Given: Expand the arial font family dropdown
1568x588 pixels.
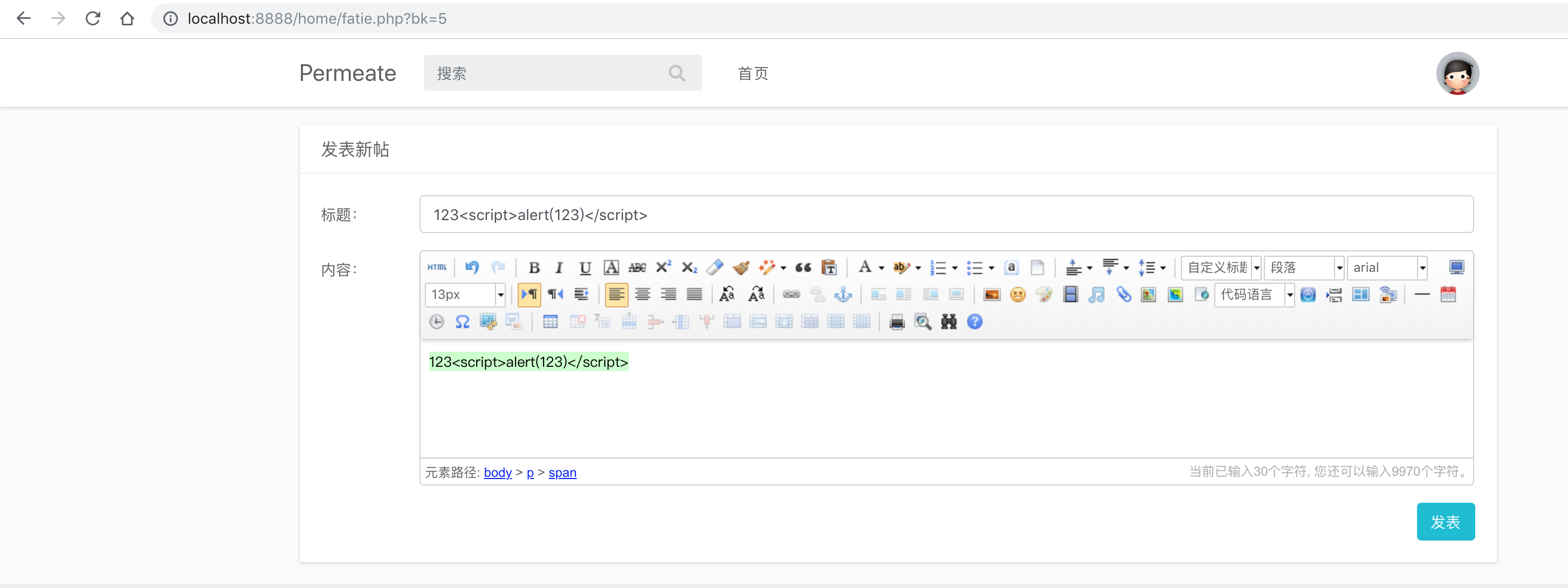Looking at the screenshot, I should coord(1422,268).
